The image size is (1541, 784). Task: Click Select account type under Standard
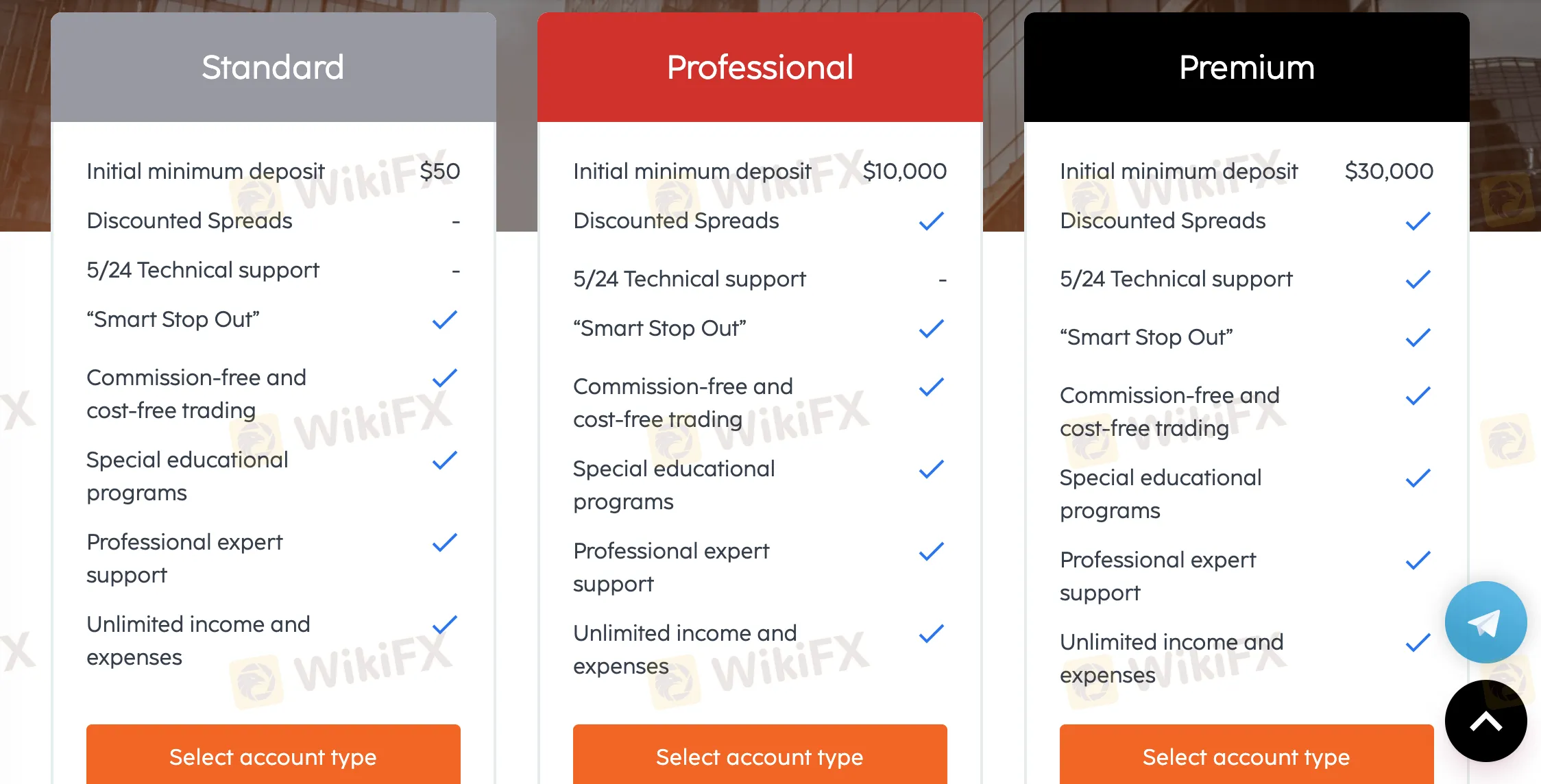pyautogui.click(x=273, y=757)
